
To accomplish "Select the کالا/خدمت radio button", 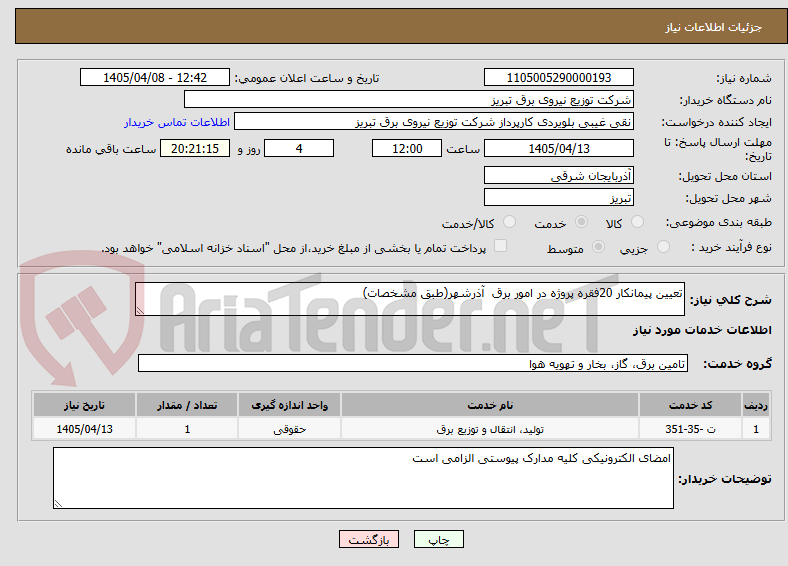I will coord(509,222).
